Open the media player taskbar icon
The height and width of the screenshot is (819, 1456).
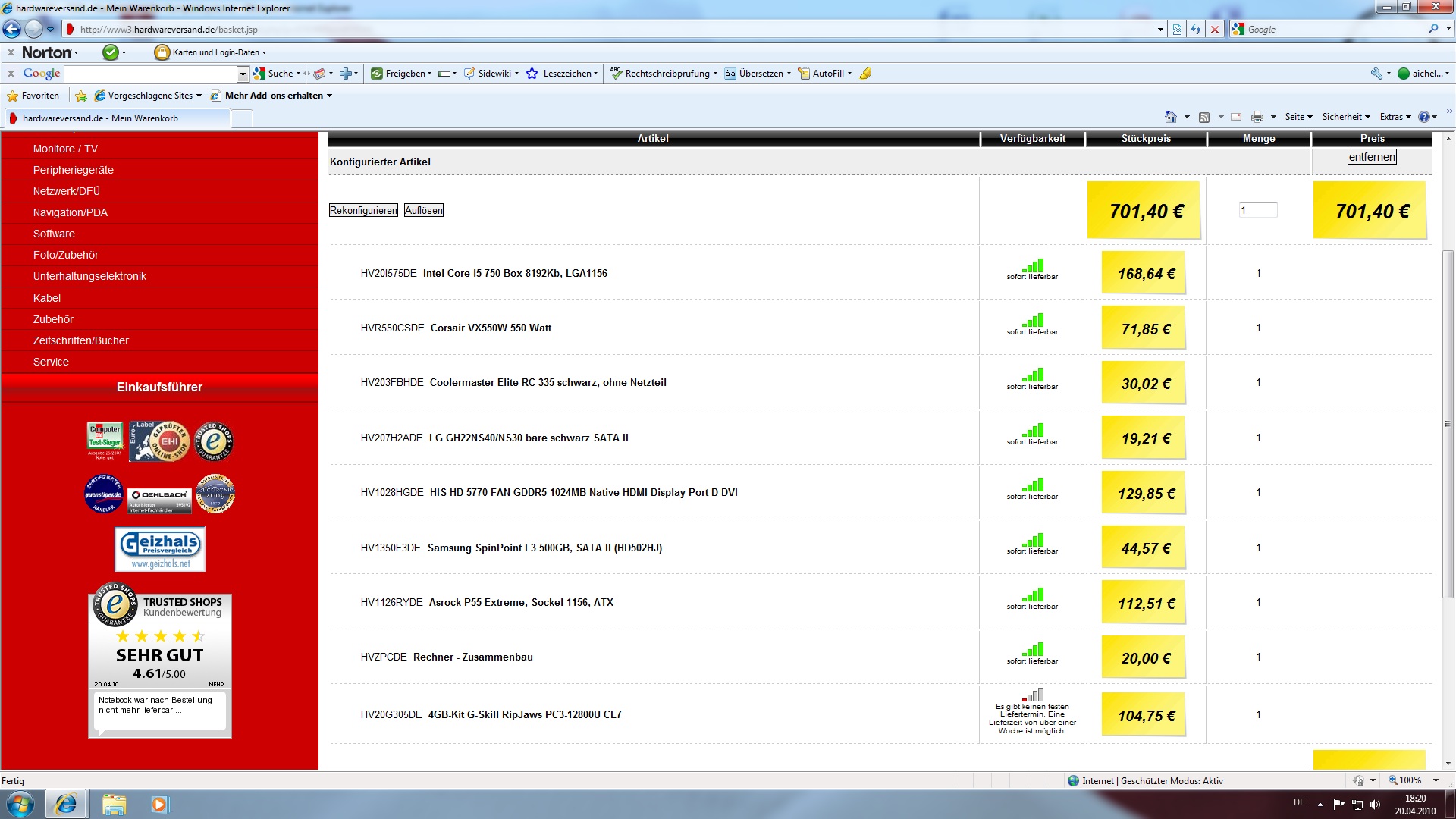[x=160, y=804]
